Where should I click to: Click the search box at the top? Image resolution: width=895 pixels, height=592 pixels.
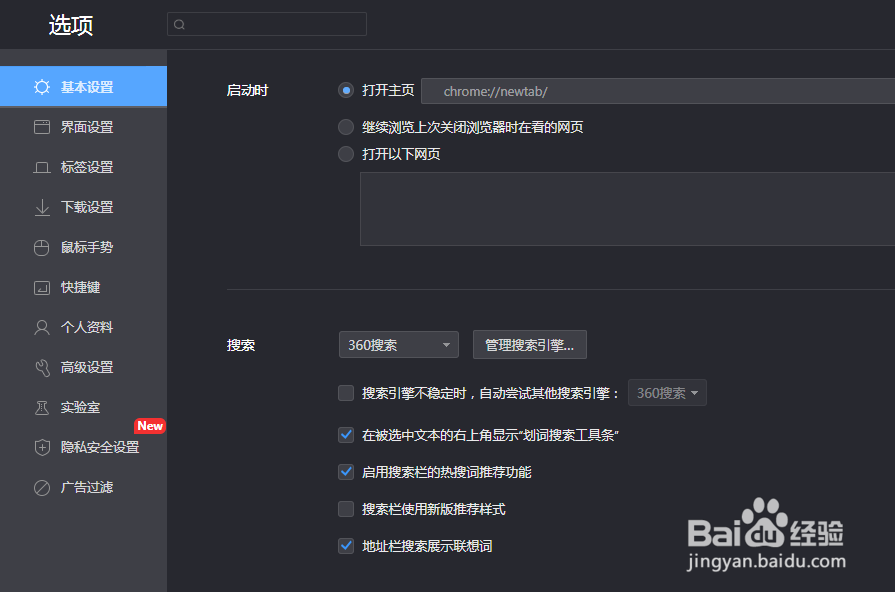tap(266, 23)
